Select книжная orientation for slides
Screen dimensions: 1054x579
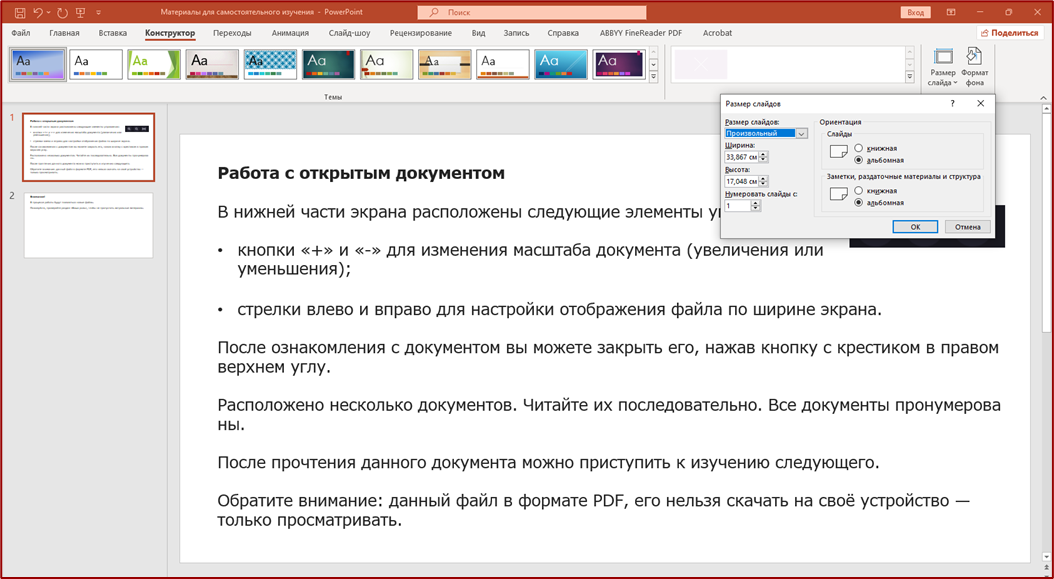[x=859, y=149]
